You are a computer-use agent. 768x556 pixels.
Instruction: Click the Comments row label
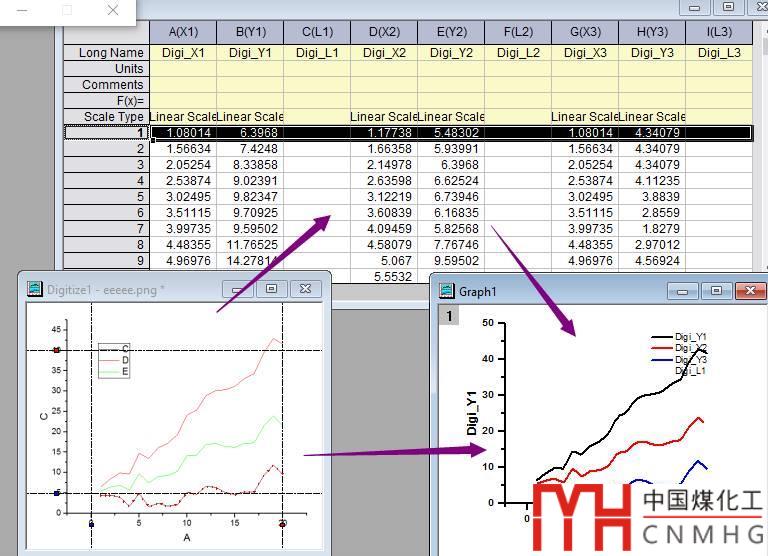point(107,85)
